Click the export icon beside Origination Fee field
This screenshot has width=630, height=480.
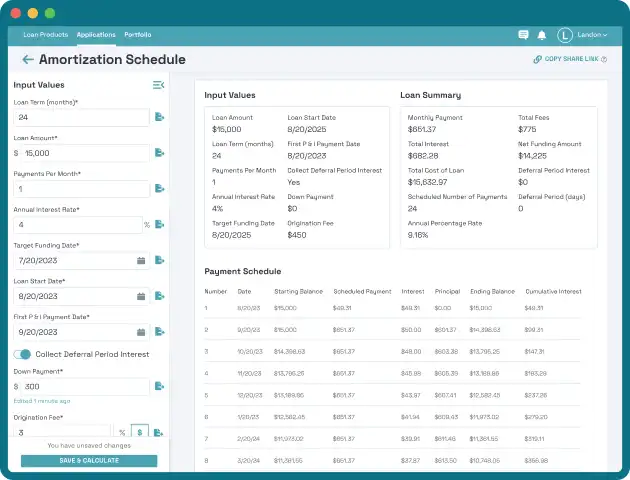tap(158, 433)
